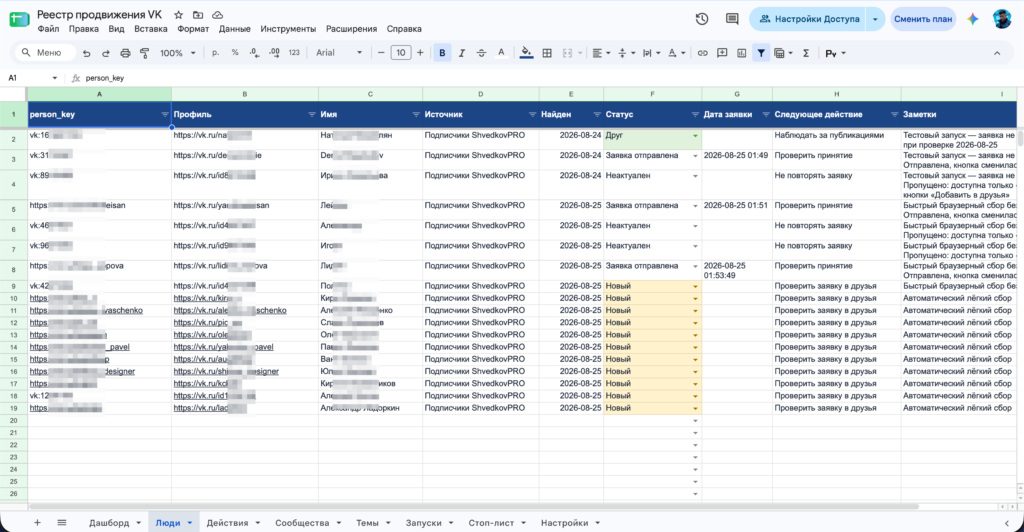Star the document Реестр продвижения VK
Viewport: 1024px width, 532px height.
pos(178,14)
